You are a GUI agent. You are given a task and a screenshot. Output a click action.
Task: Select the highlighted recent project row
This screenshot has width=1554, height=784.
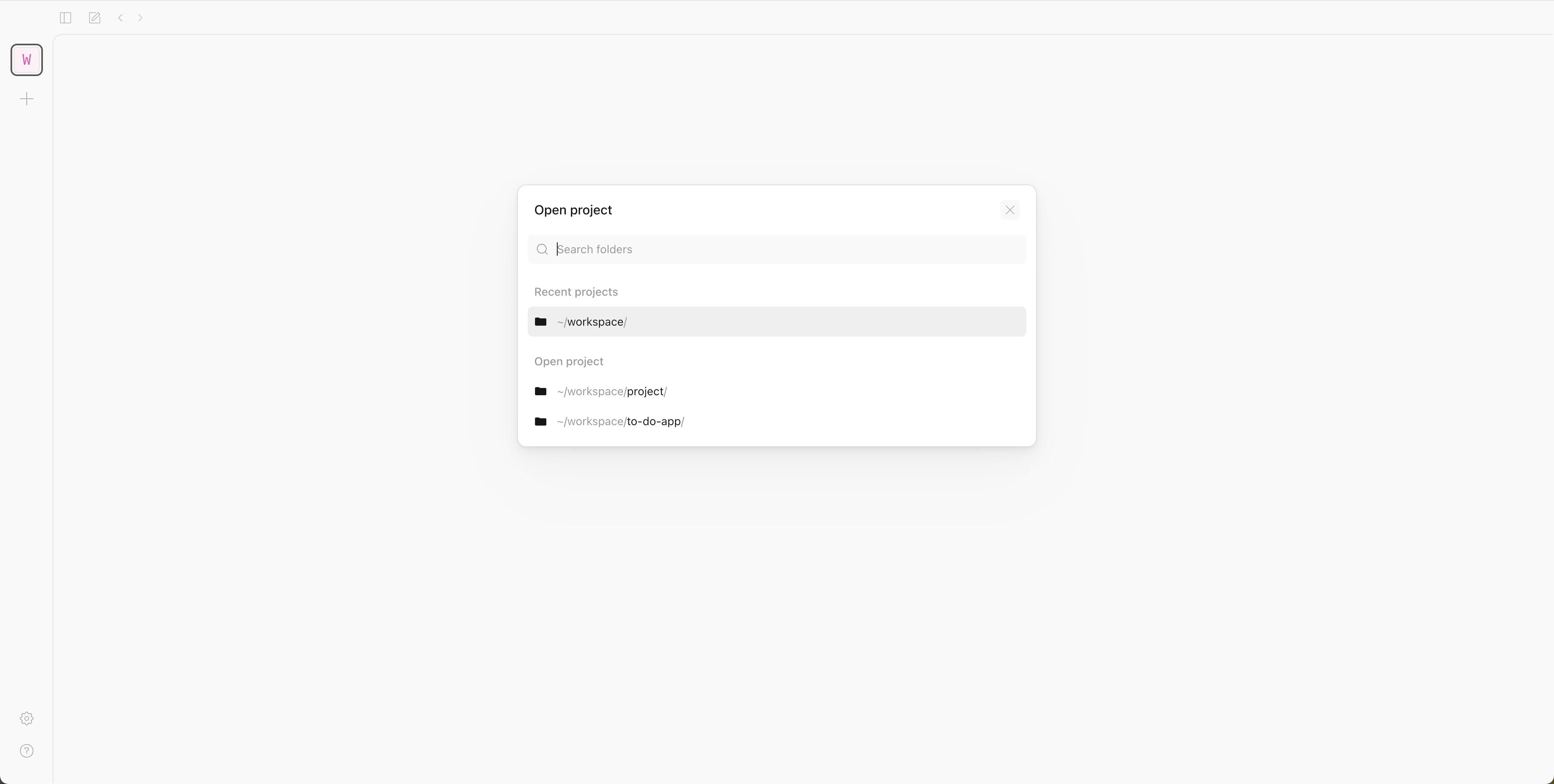(776, 322)
